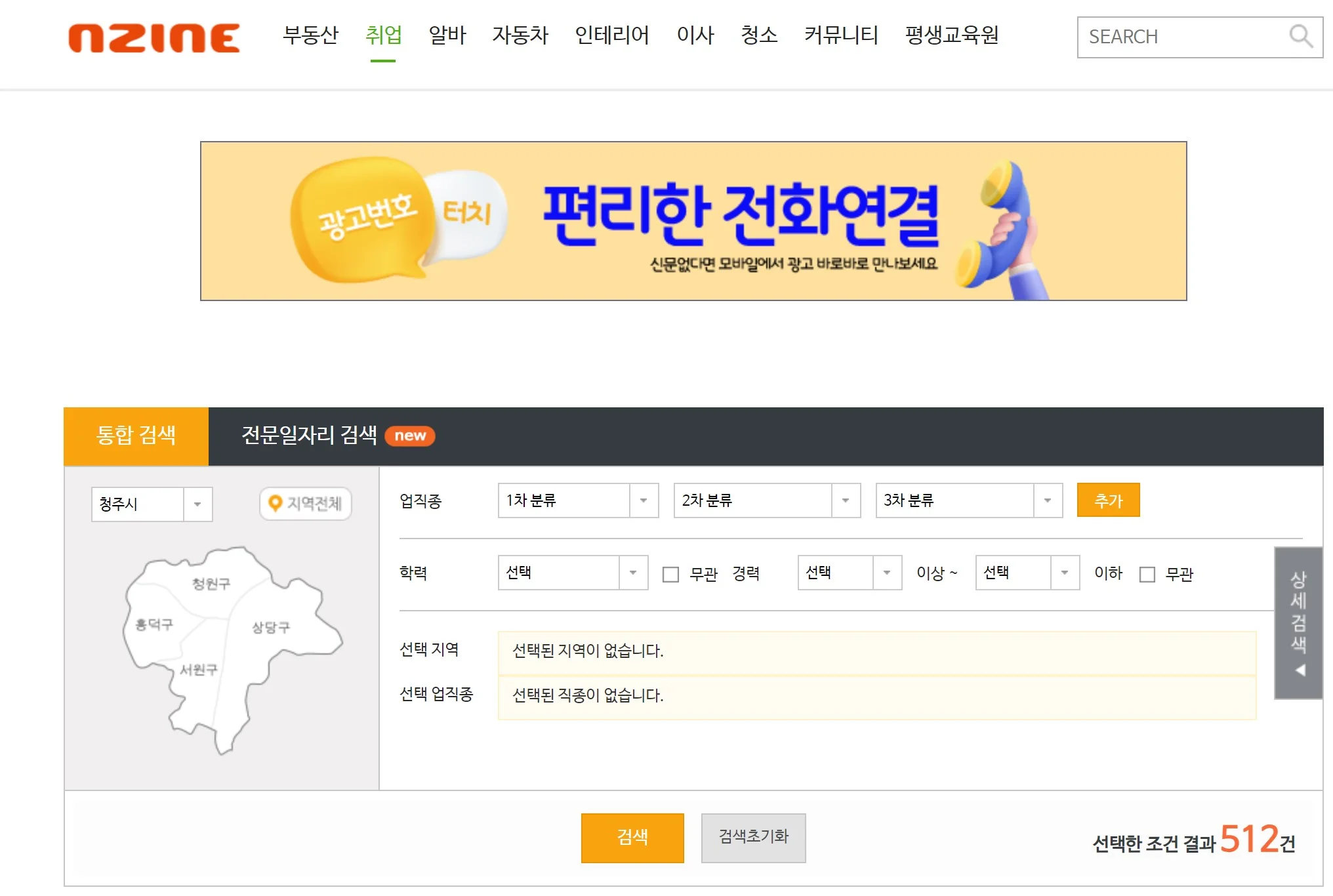
Task: Check the 무관 box after 이하
Action: point(1147,575)
